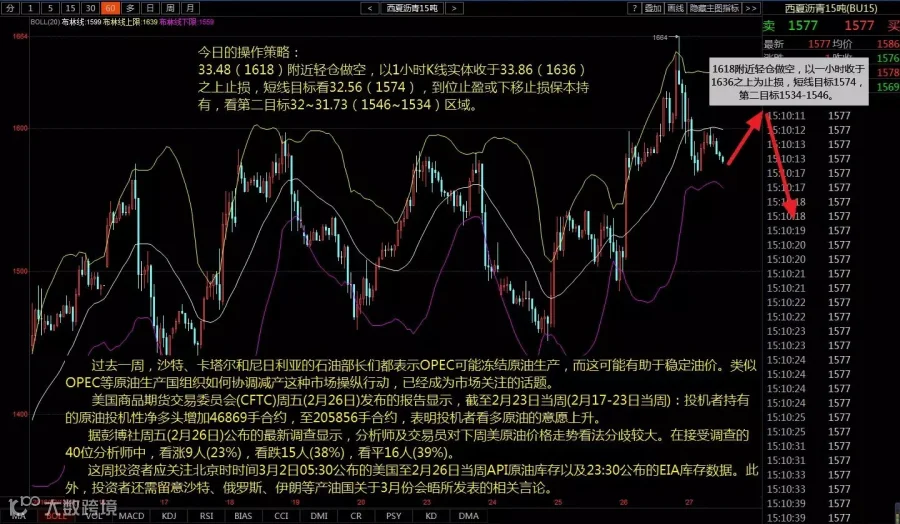The image size is (900, 524).
Task: Select the BIAS indicator tab
Action: [x=243, y=515]
